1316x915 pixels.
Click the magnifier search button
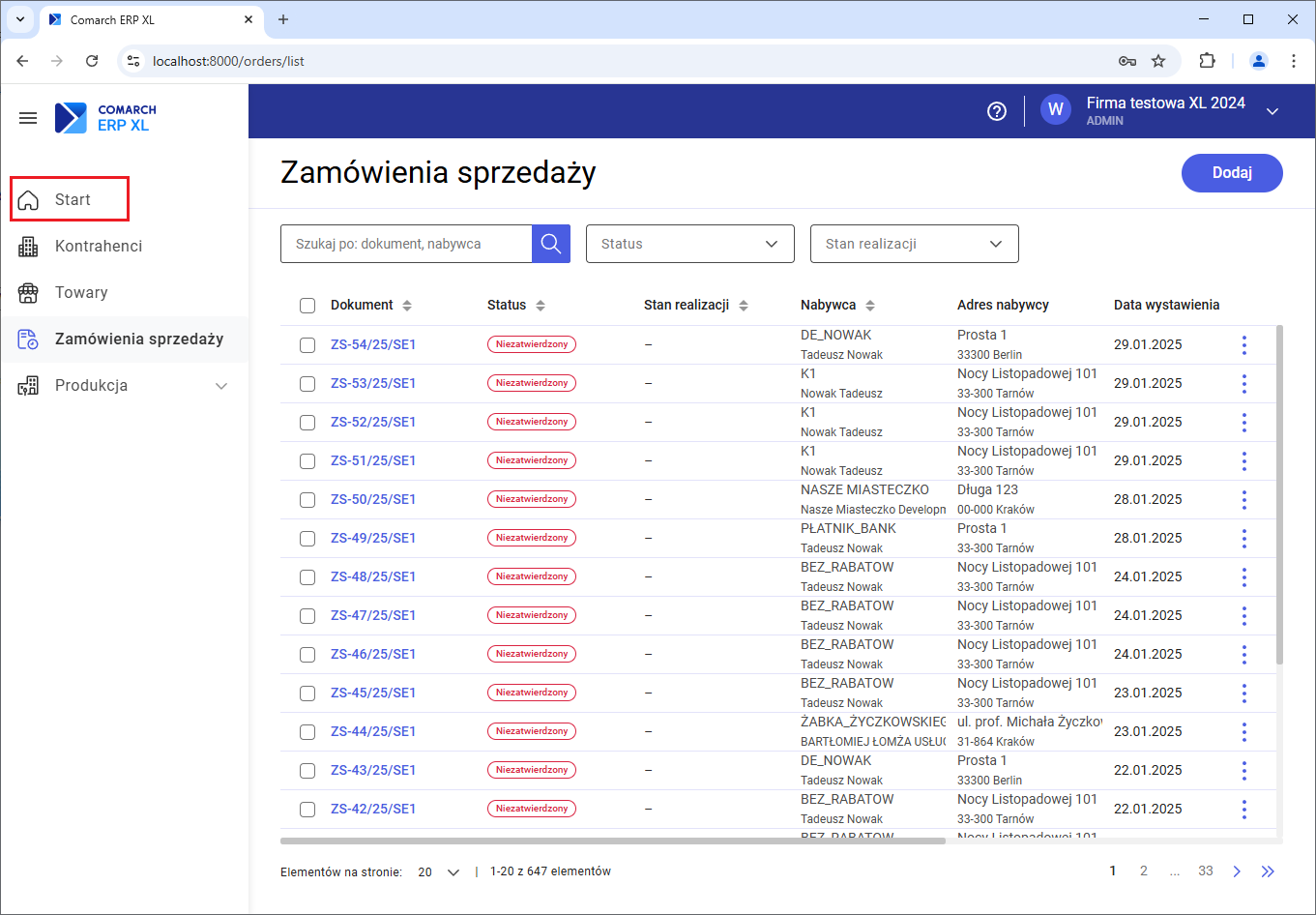coord(551,244)
